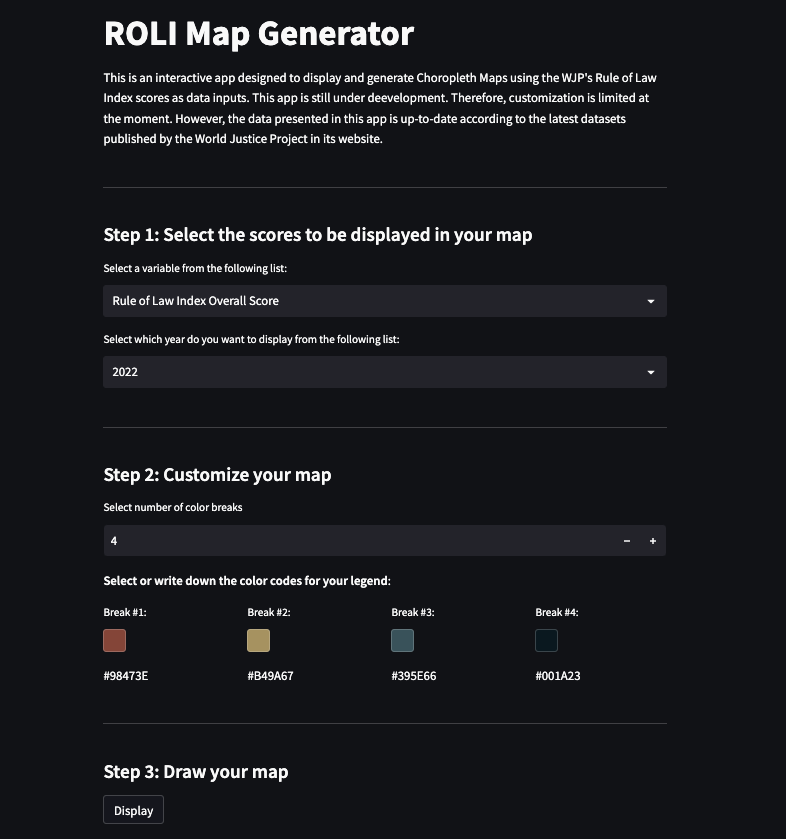Click the number of color breaks field
The image size is (786, 839).
358,541
